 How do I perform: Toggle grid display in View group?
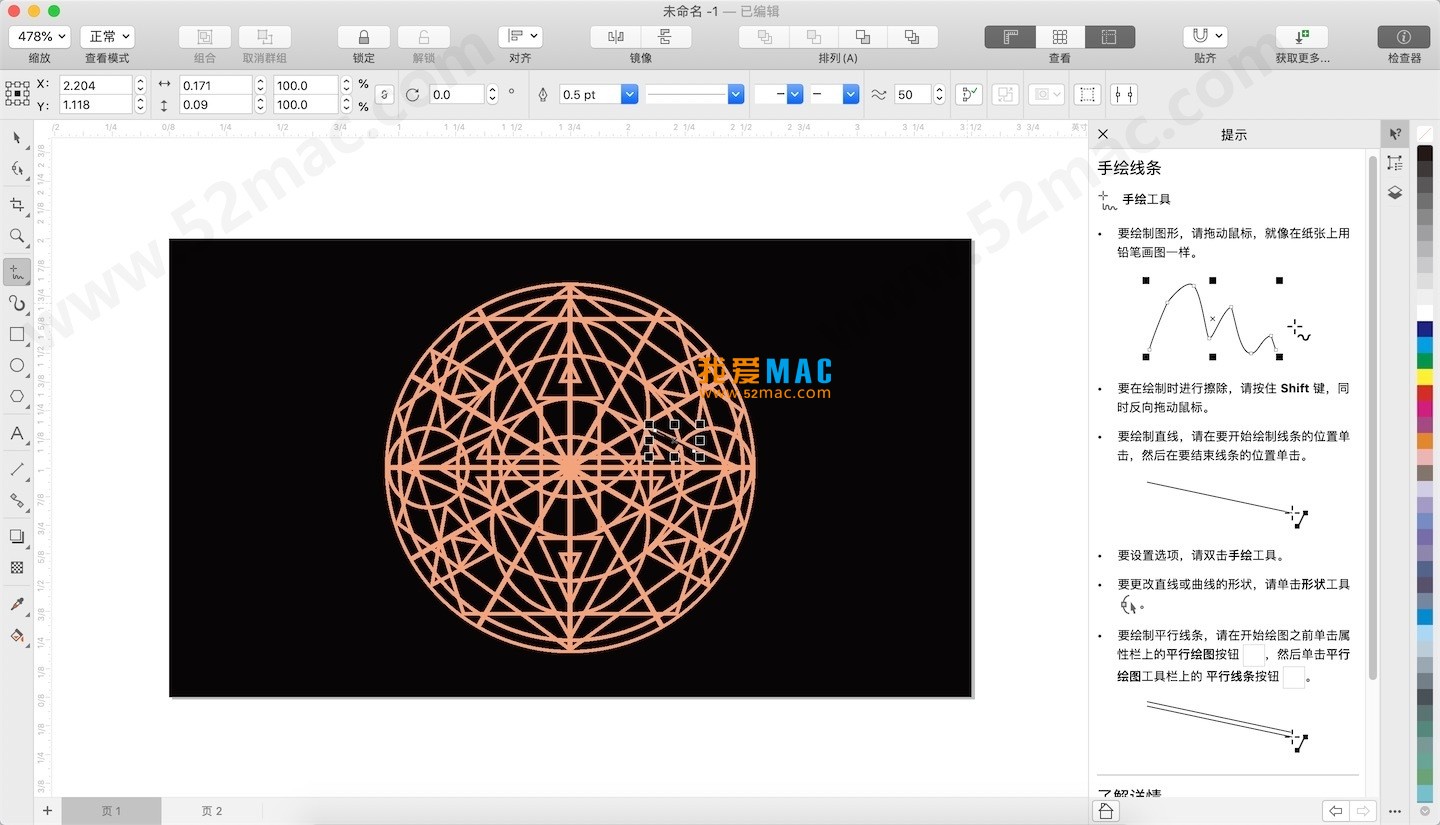1060,37
